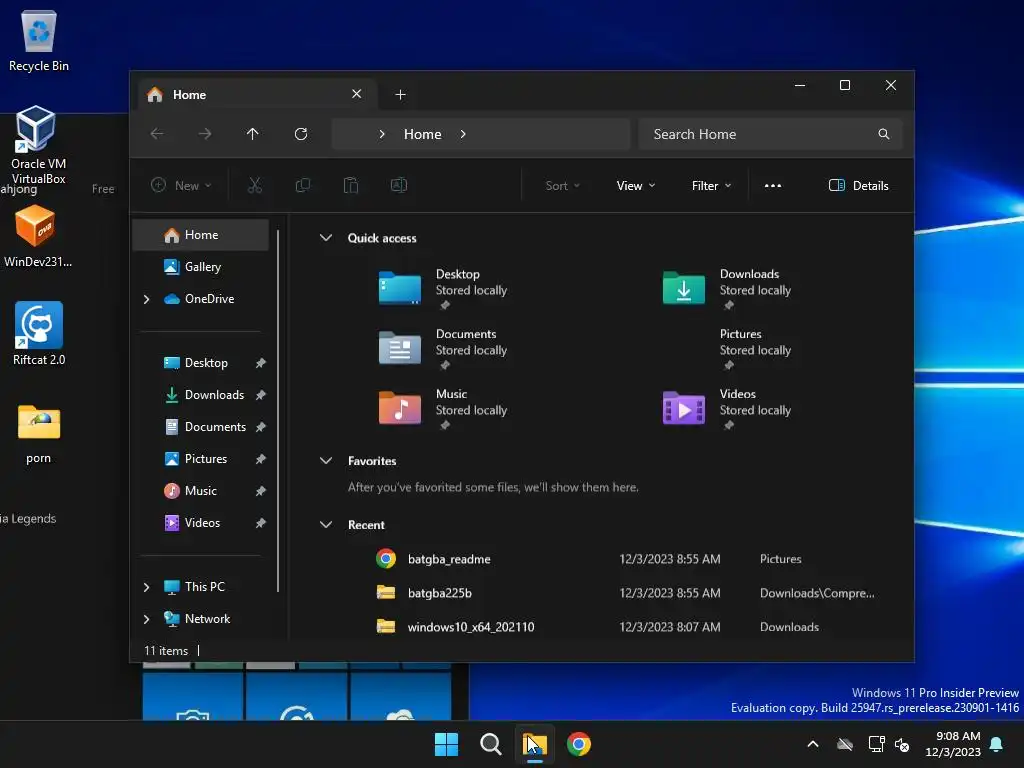
Task: Open Videos in the sidebar list
Action: [x=202, y=523]
